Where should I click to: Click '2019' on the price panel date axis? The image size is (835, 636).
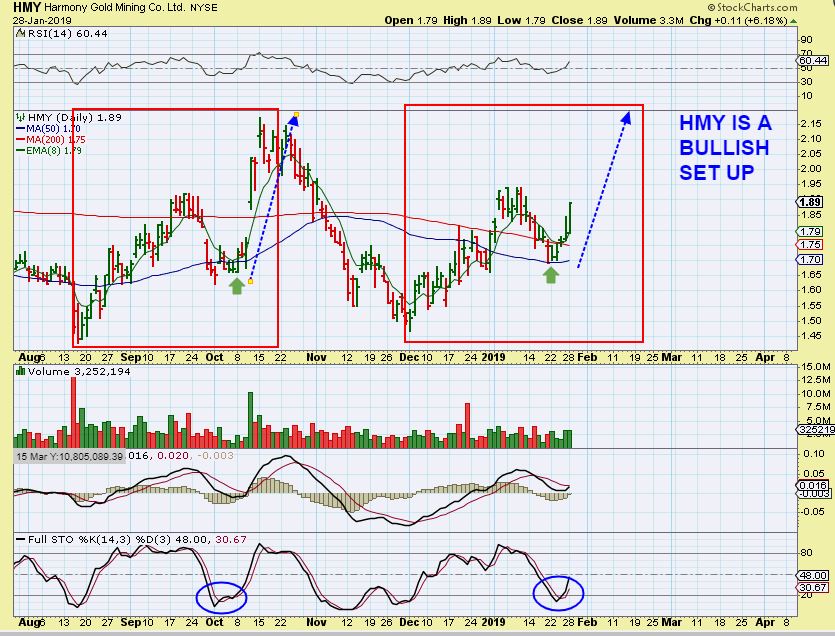[x=493, y=357]
